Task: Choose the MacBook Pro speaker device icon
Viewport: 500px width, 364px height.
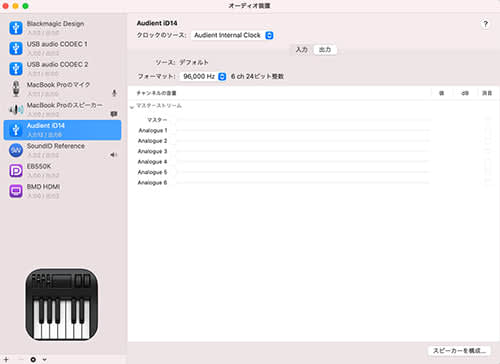Action: (x=16, y=109)
